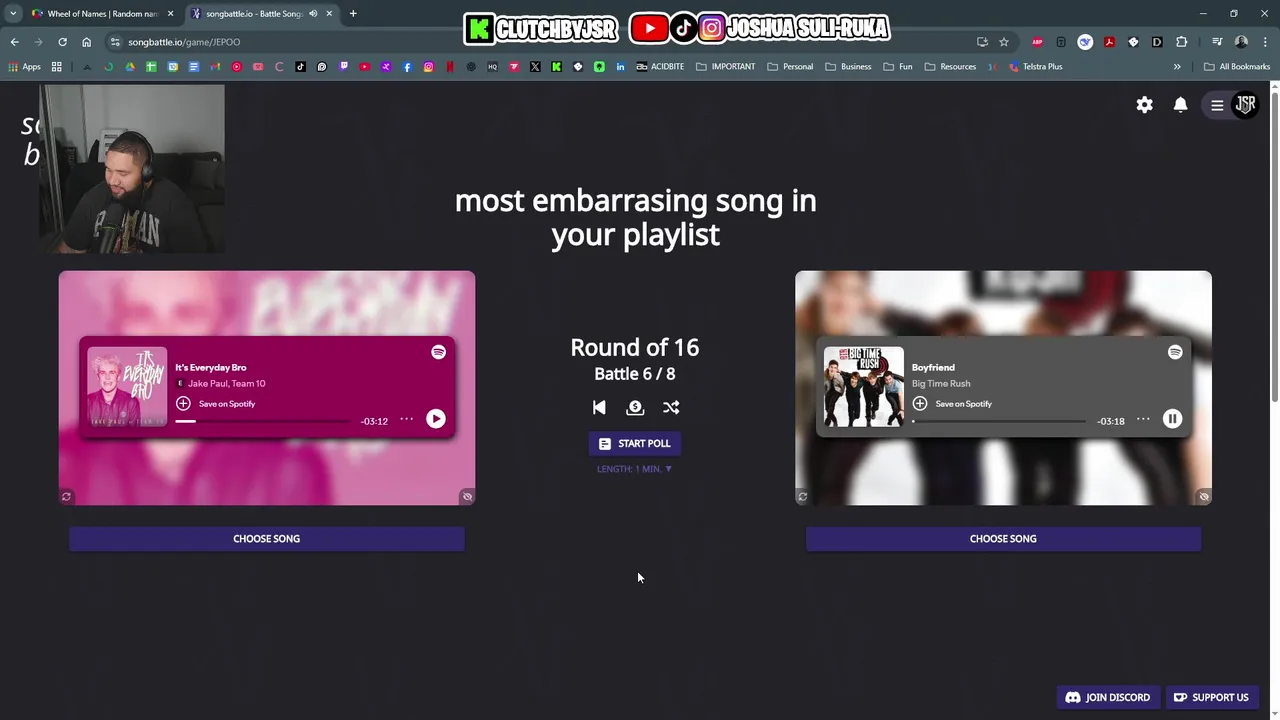Toggle visibility of left song card
This screenshot has height=720, width=1280.
[467, 497]
